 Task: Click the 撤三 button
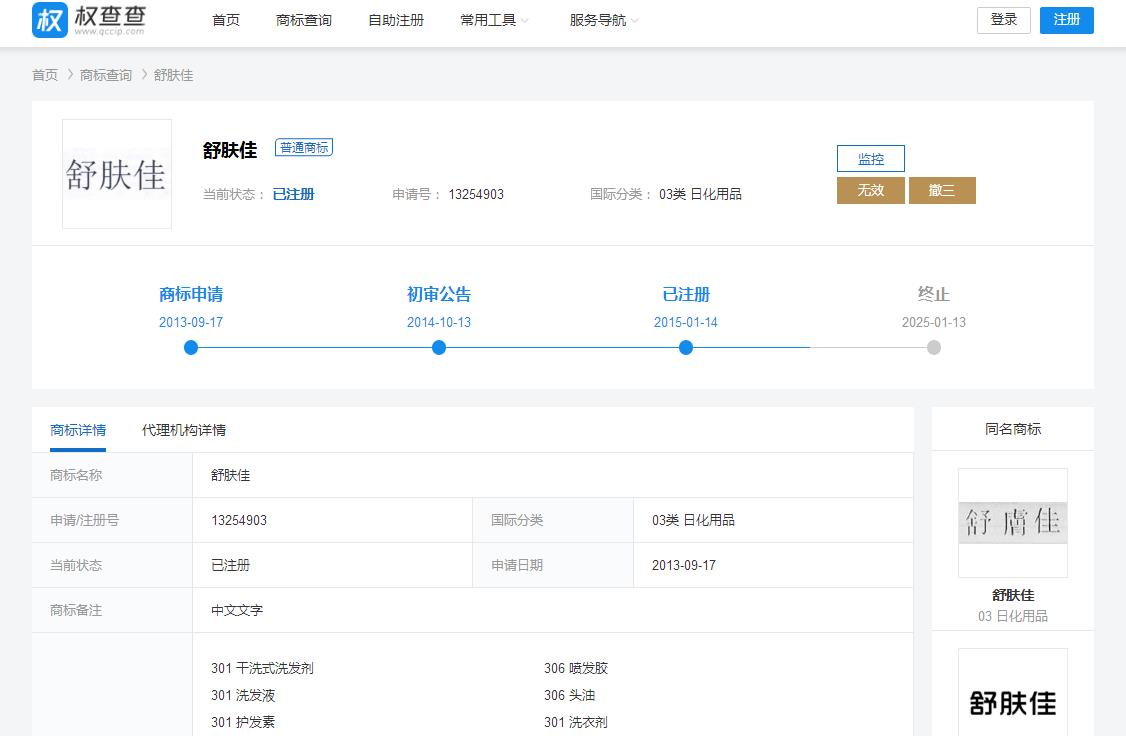(942, 190)
